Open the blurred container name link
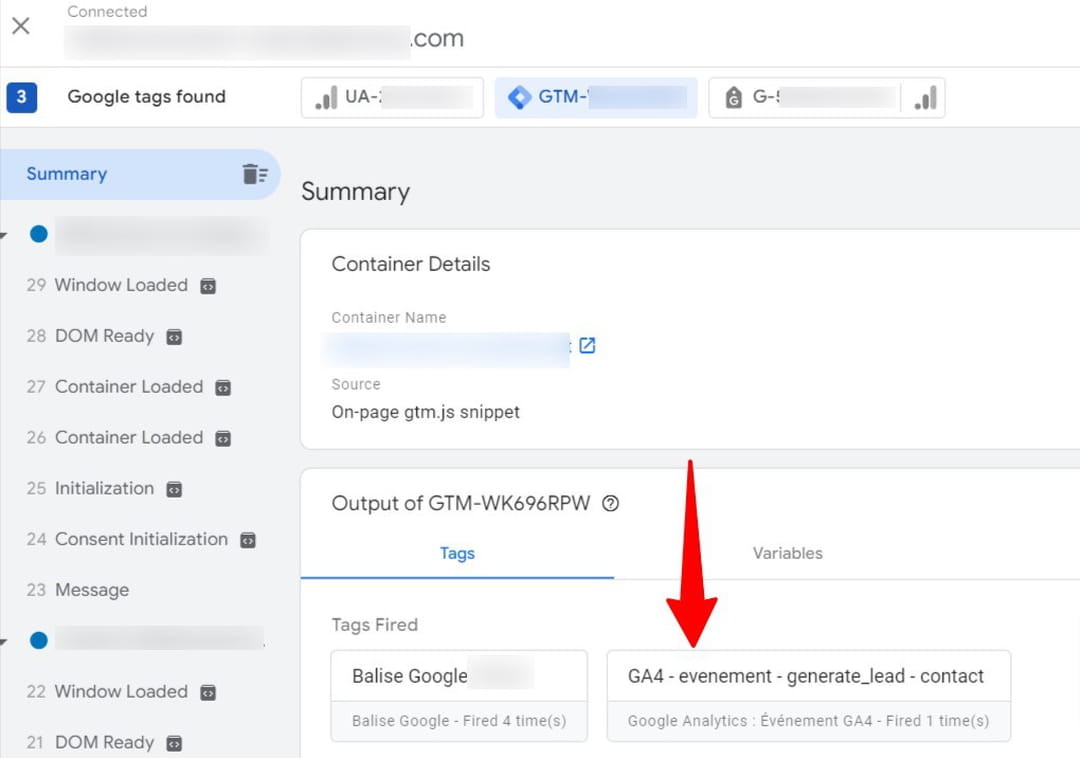The image size is (1080, 758). pos(448,348)
